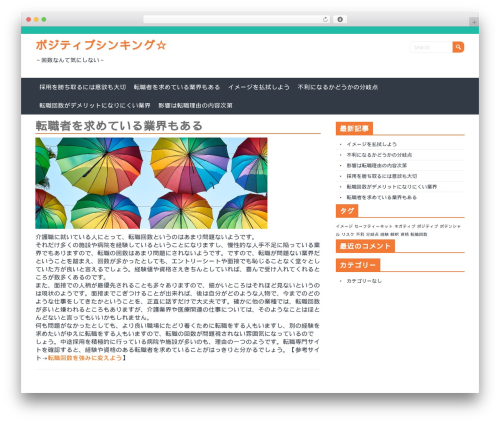Image resolution: width=500 pixels, height=423 pixels.
Task: Click the セーフティーネット tag
Action: pyautogui.click(x=373, y=226)
